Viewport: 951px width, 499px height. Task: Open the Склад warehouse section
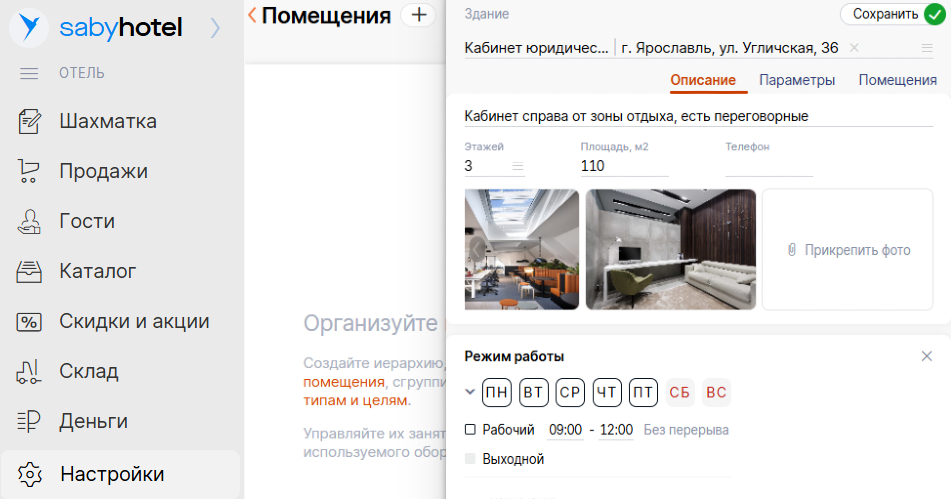coord(89,372)
